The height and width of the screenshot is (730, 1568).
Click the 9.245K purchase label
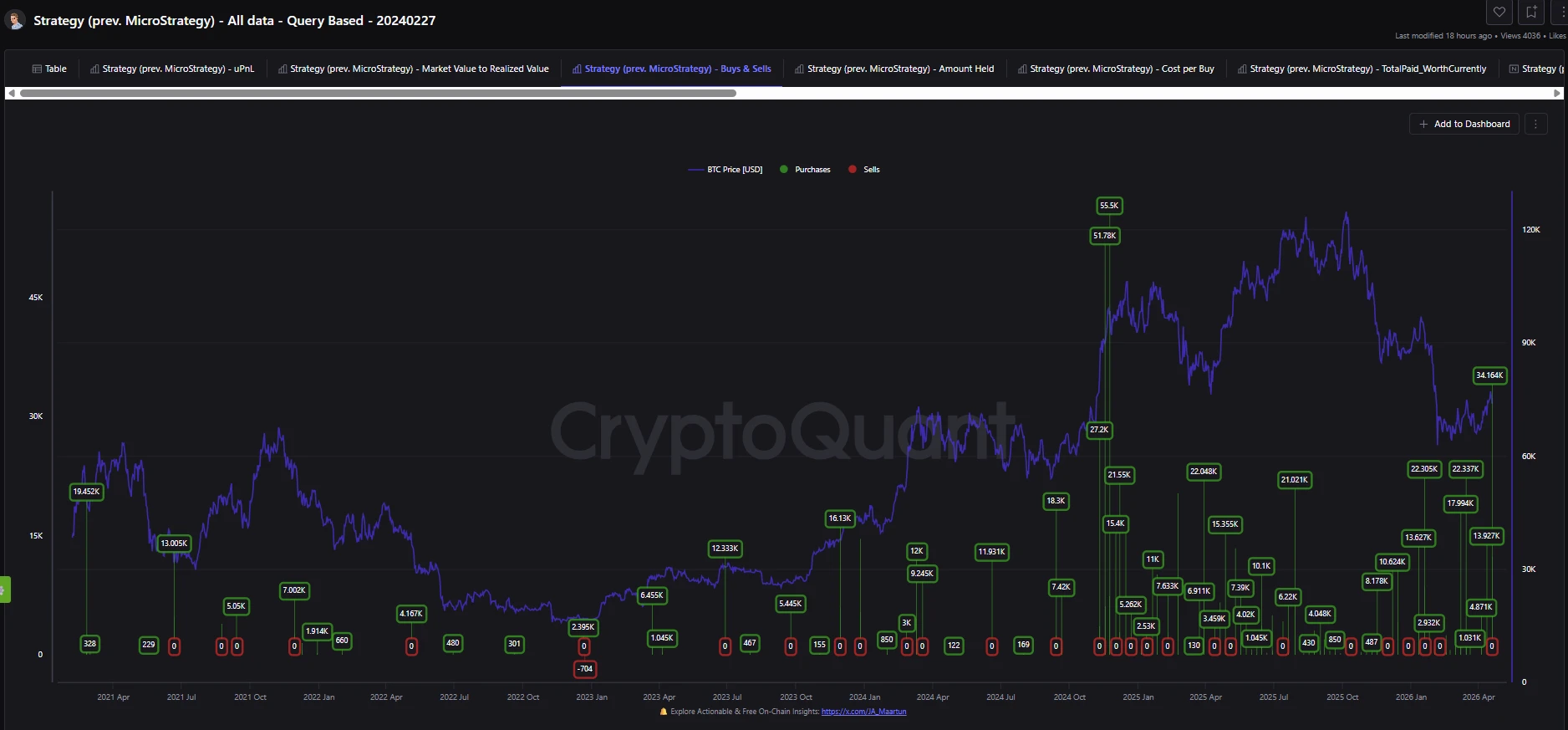click(x=922, y=574)
